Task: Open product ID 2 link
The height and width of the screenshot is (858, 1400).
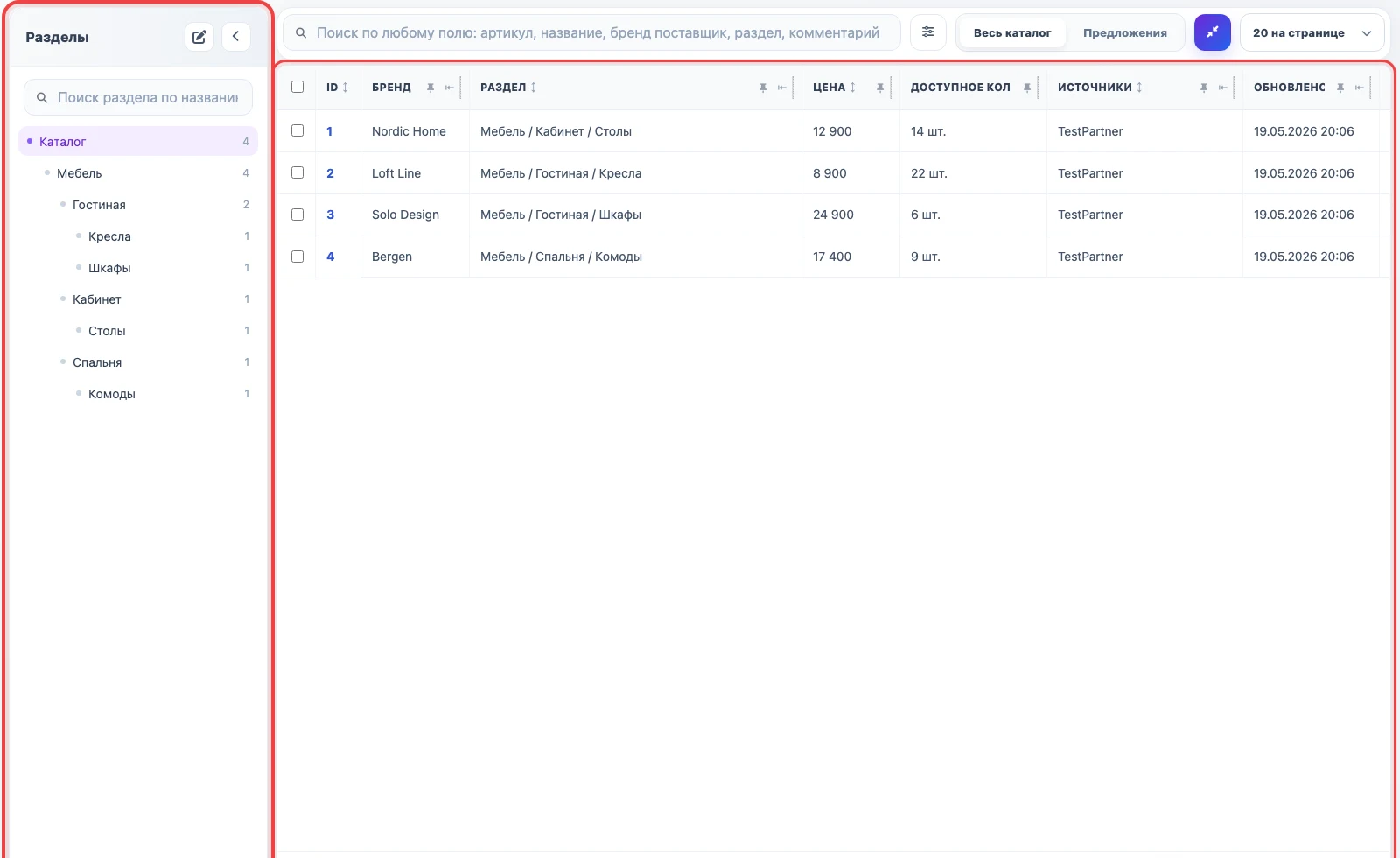Action: (x=330, y=173)
